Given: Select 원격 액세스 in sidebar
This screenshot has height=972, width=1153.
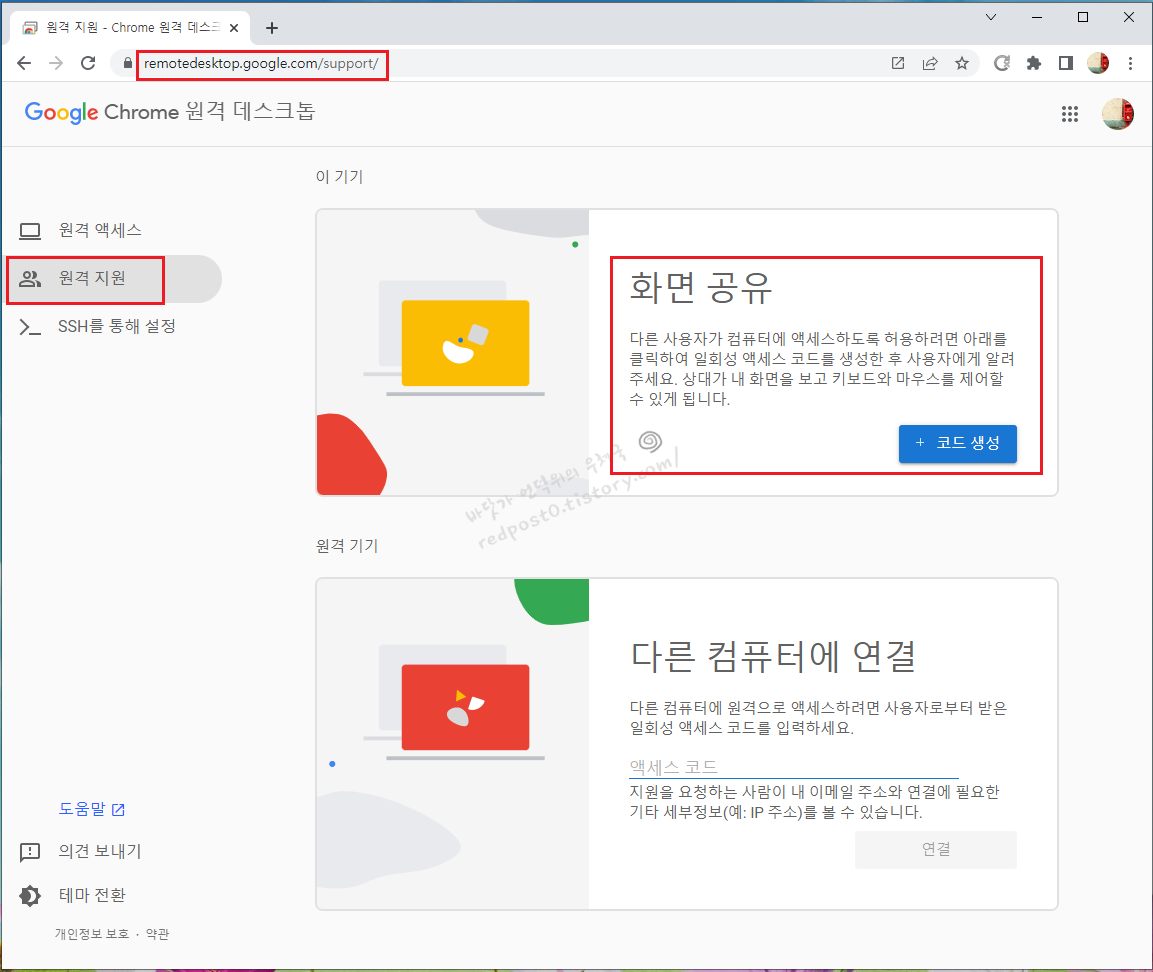Looking at the screenshot, I should pos(114,231).
